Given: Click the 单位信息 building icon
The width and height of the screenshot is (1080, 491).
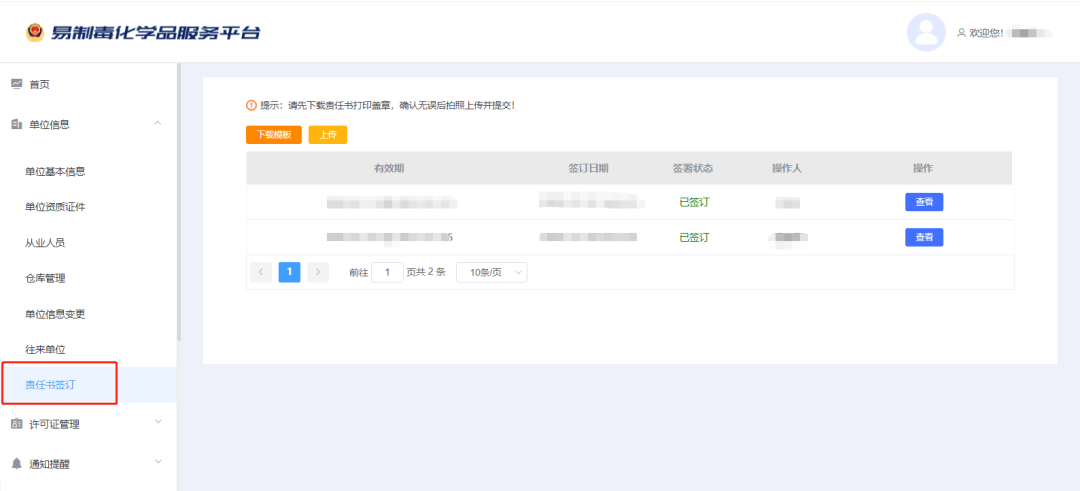Looking at the screenshot, I should coord(16,124).
